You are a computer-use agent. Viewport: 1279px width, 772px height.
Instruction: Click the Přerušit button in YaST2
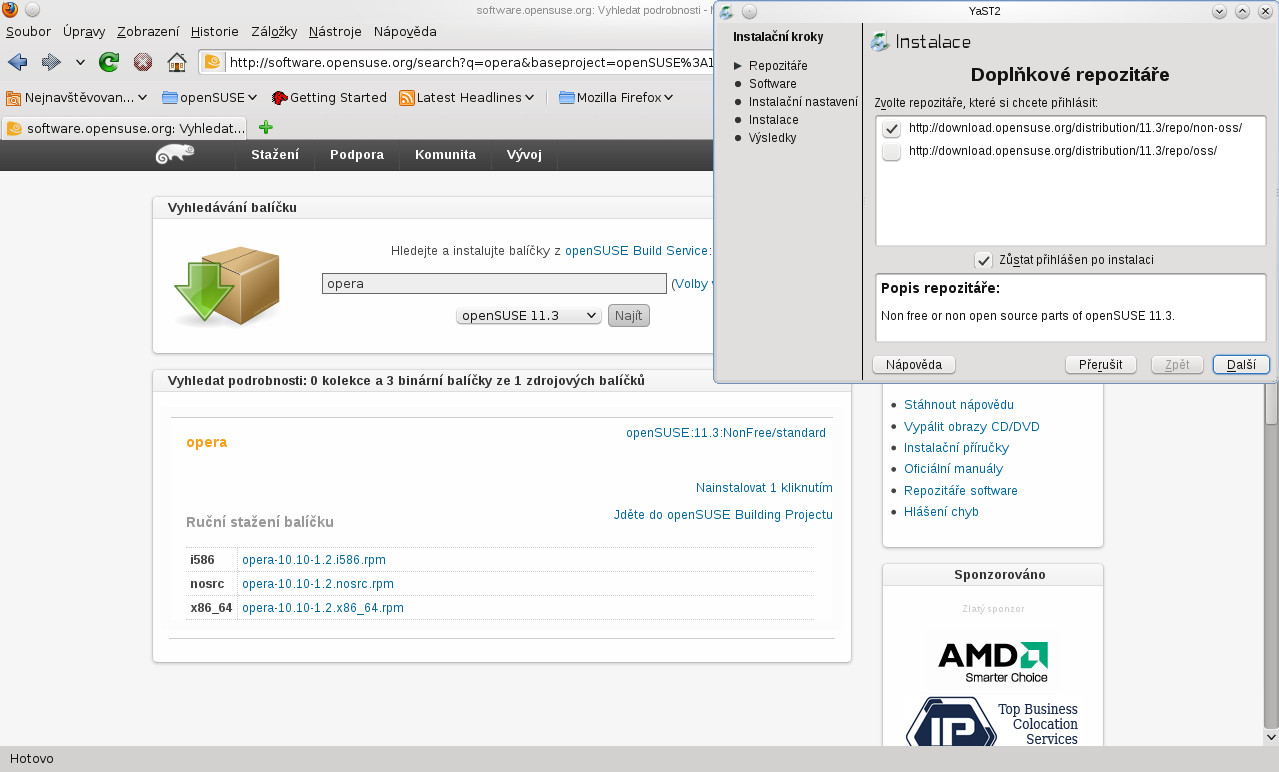(x=1101, y=365)
